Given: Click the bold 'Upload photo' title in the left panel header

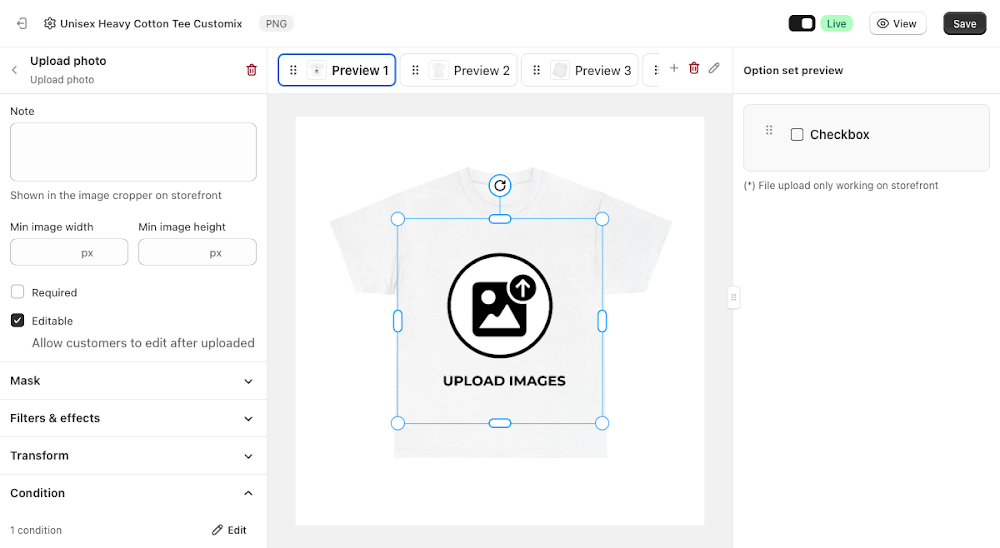Looking at the screenshot, I should pyautogui.click(x=68, y=61).
